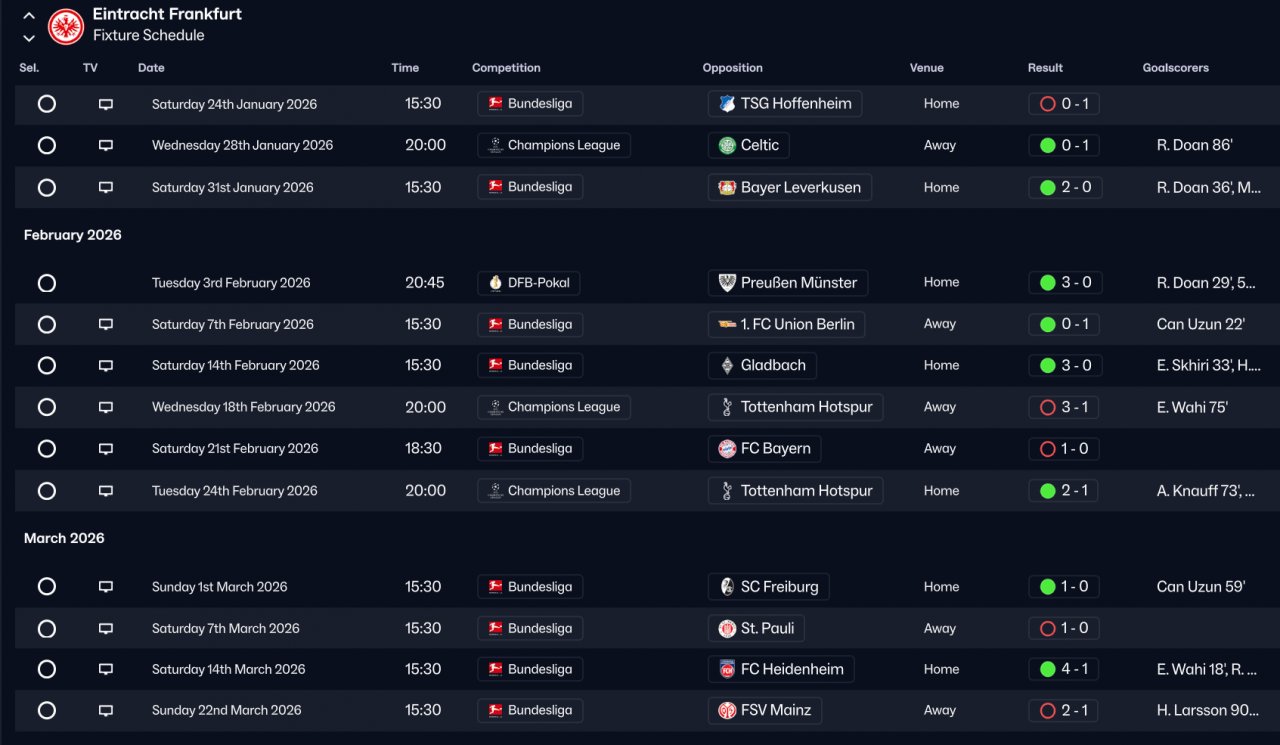Click the SC Freiburg club badge
1280x745 pixels.
[727, 587]
